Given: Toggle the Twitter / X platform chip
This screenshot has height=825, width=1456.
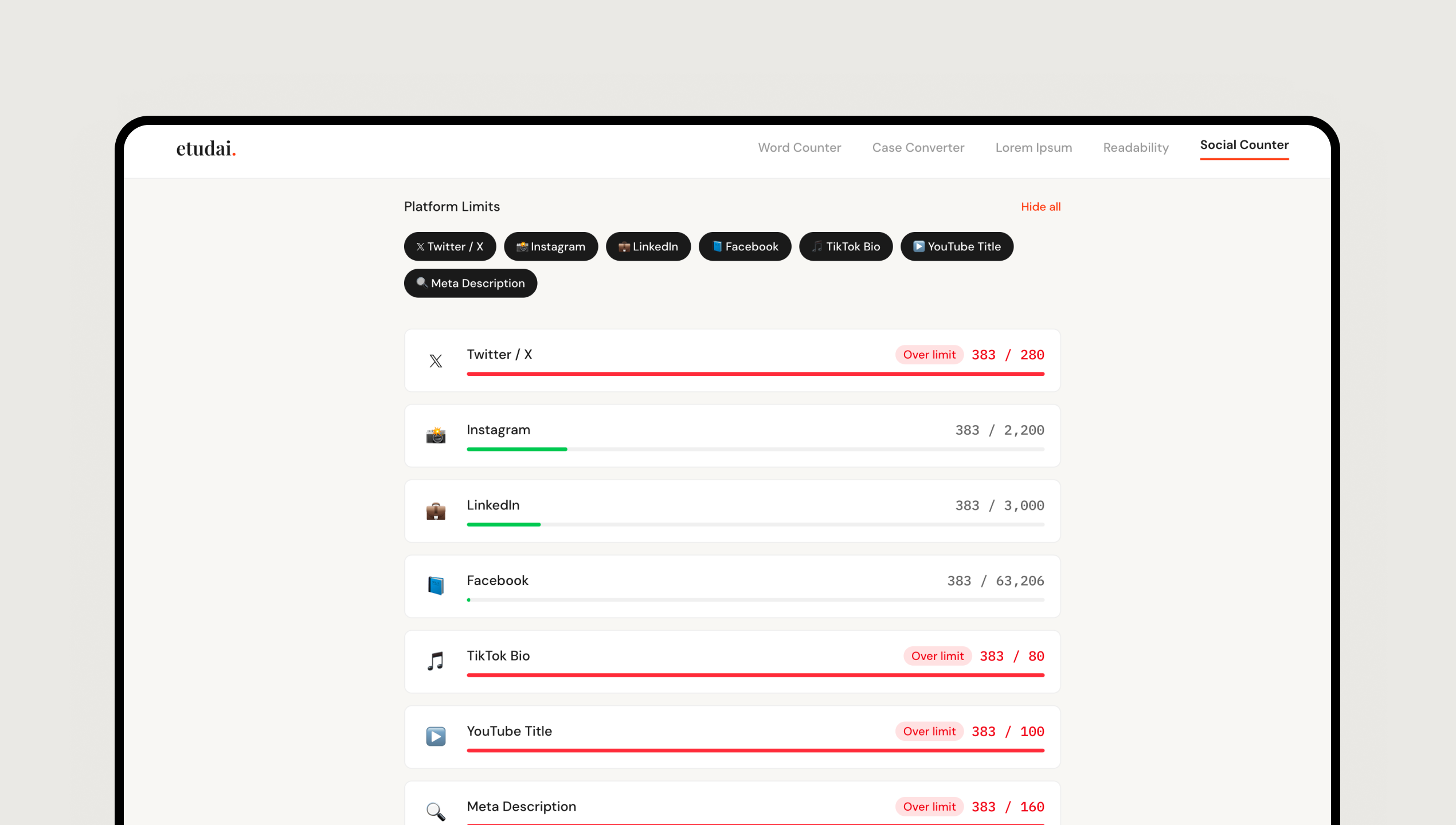Looking at the screenshot, I should point(450,247).
